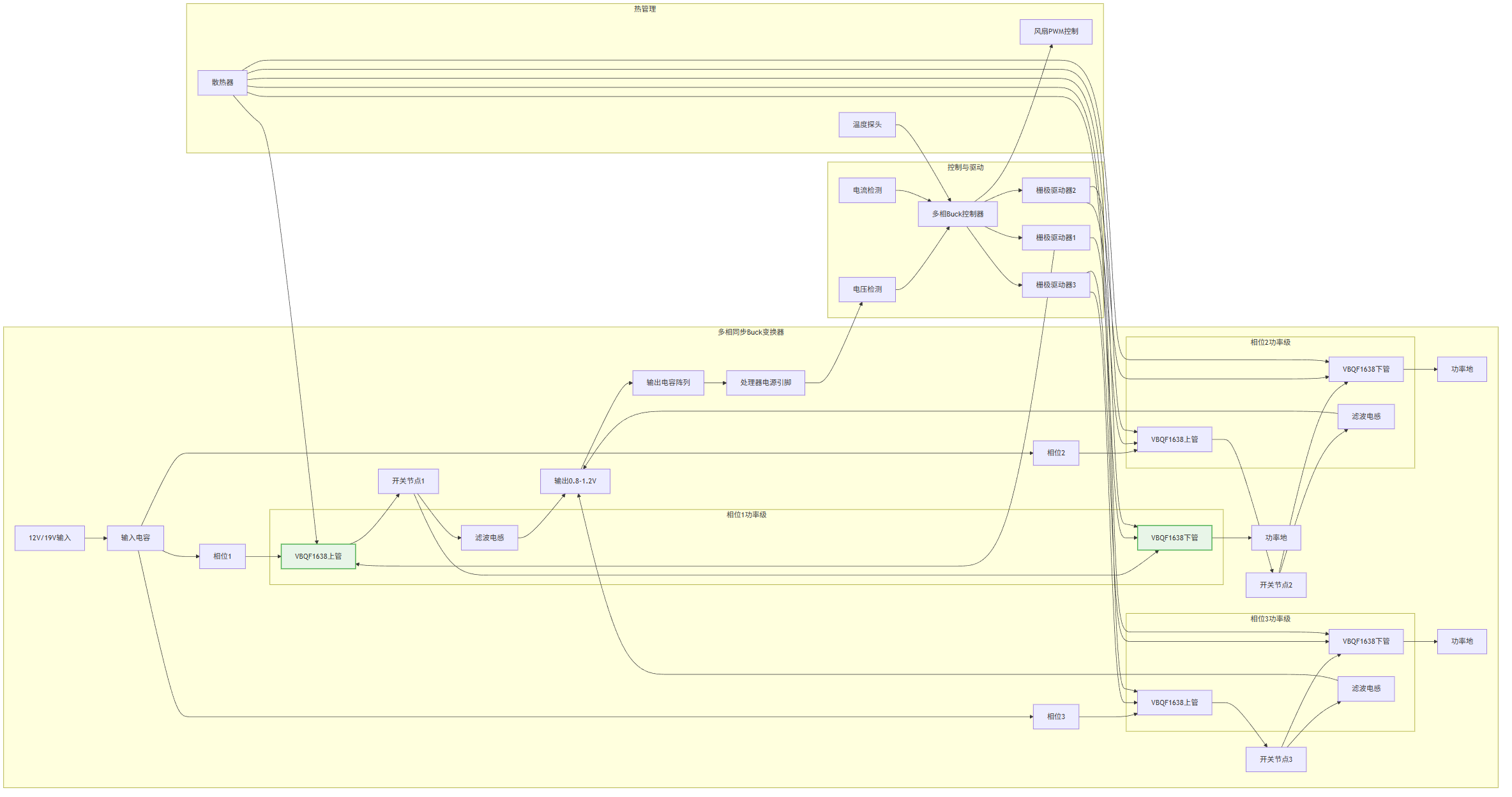Select the 输入电容 node
The width and height of the screenshot is (1512, 797).
point(135,538)
